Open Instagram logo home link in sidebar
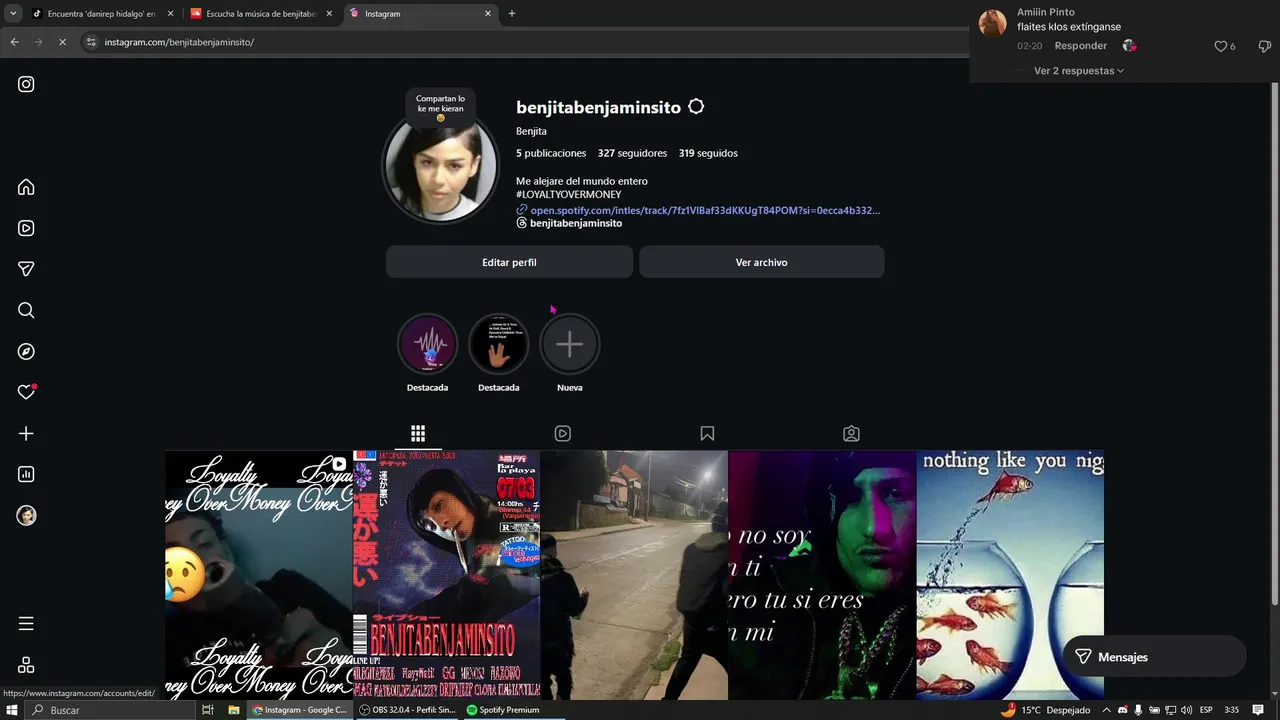The height and width of the screenshot is (720, 1280). coord(26,84)
